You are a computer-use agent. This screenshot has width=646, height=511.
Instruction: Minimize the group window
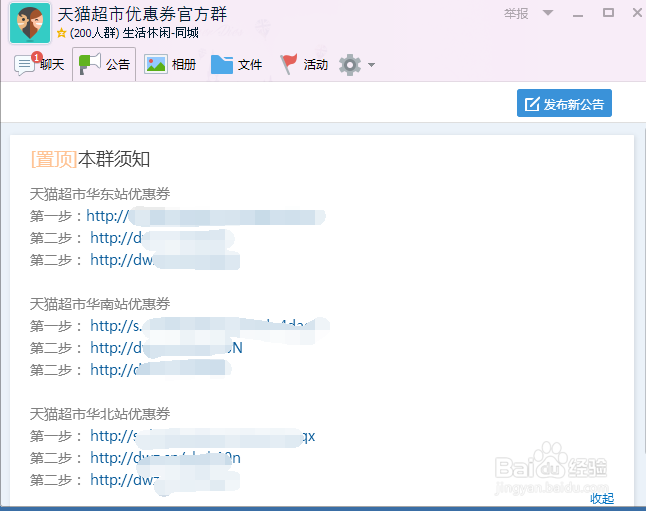click(x=578, y=14)
